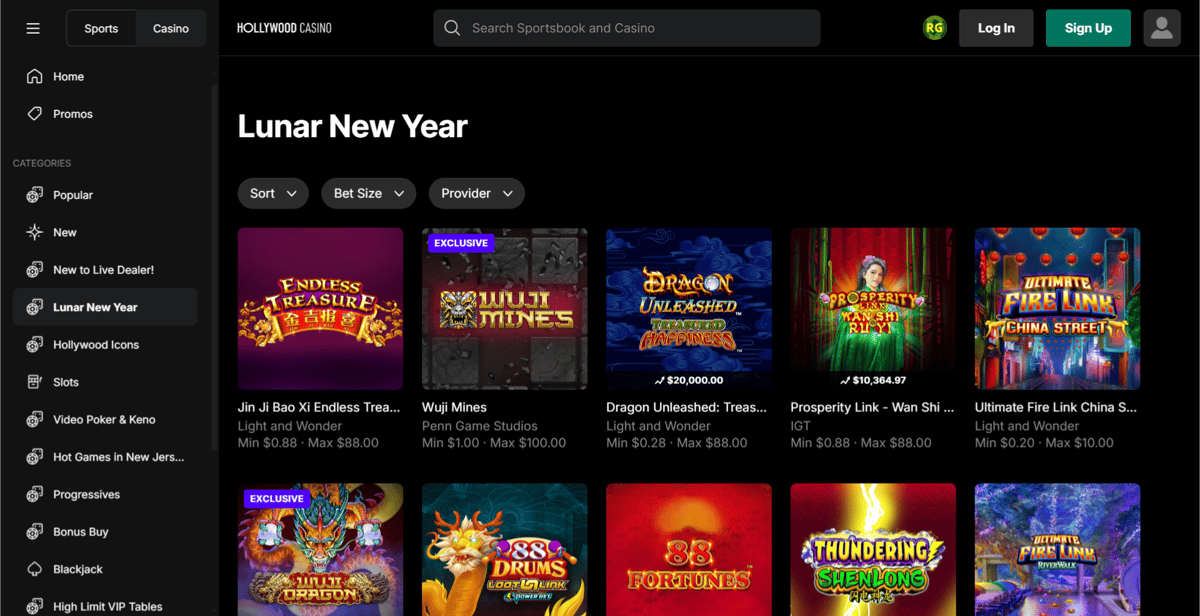Click the Promos tag icon
Viewport: 1200px width, 616px height.
click(35, 114)
